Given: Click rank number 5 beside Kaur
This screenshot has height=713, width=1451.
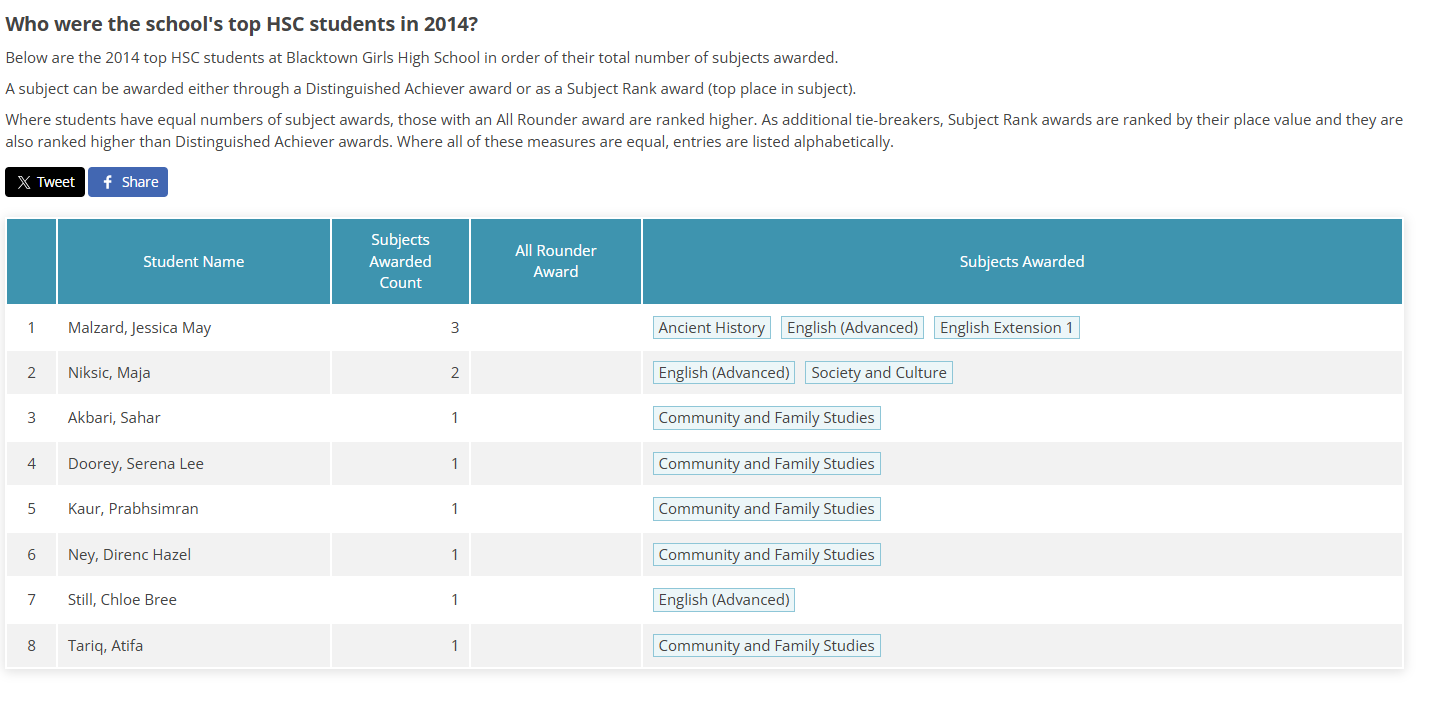Looking at the screenshot, I should point(31,509).
